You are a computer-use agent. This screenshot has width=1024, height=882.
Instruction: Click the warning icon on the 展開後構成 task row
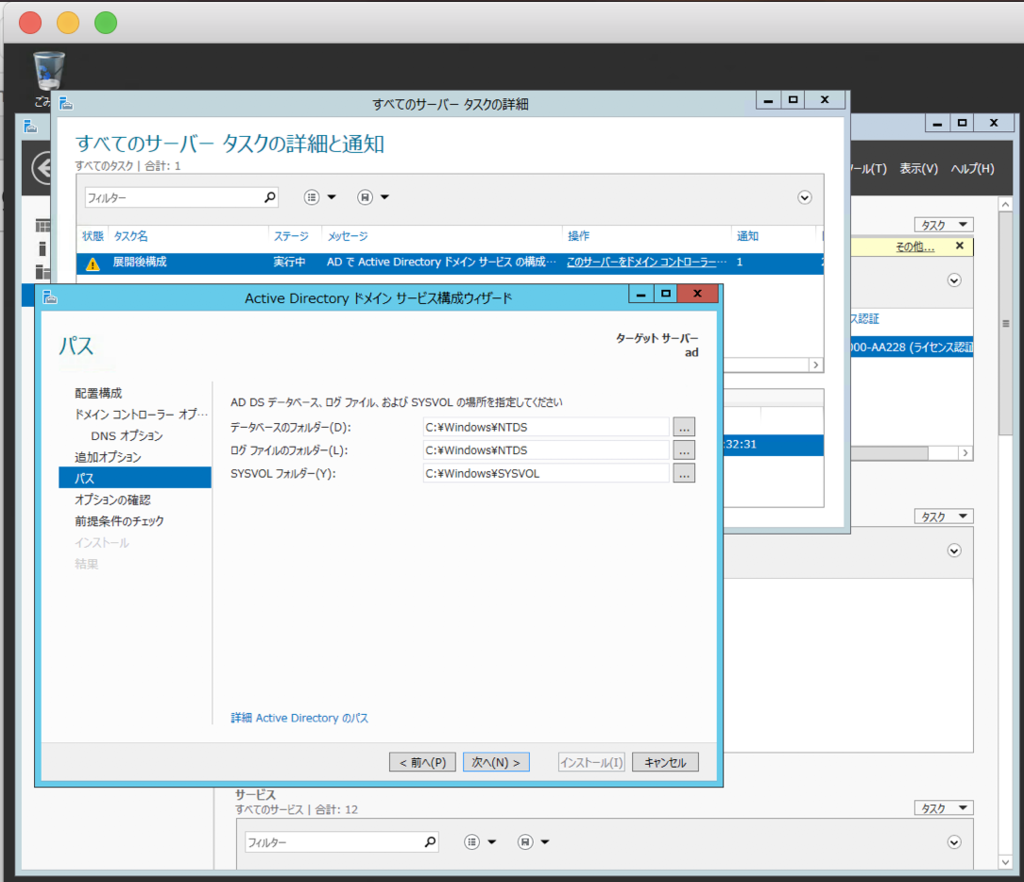93,264
